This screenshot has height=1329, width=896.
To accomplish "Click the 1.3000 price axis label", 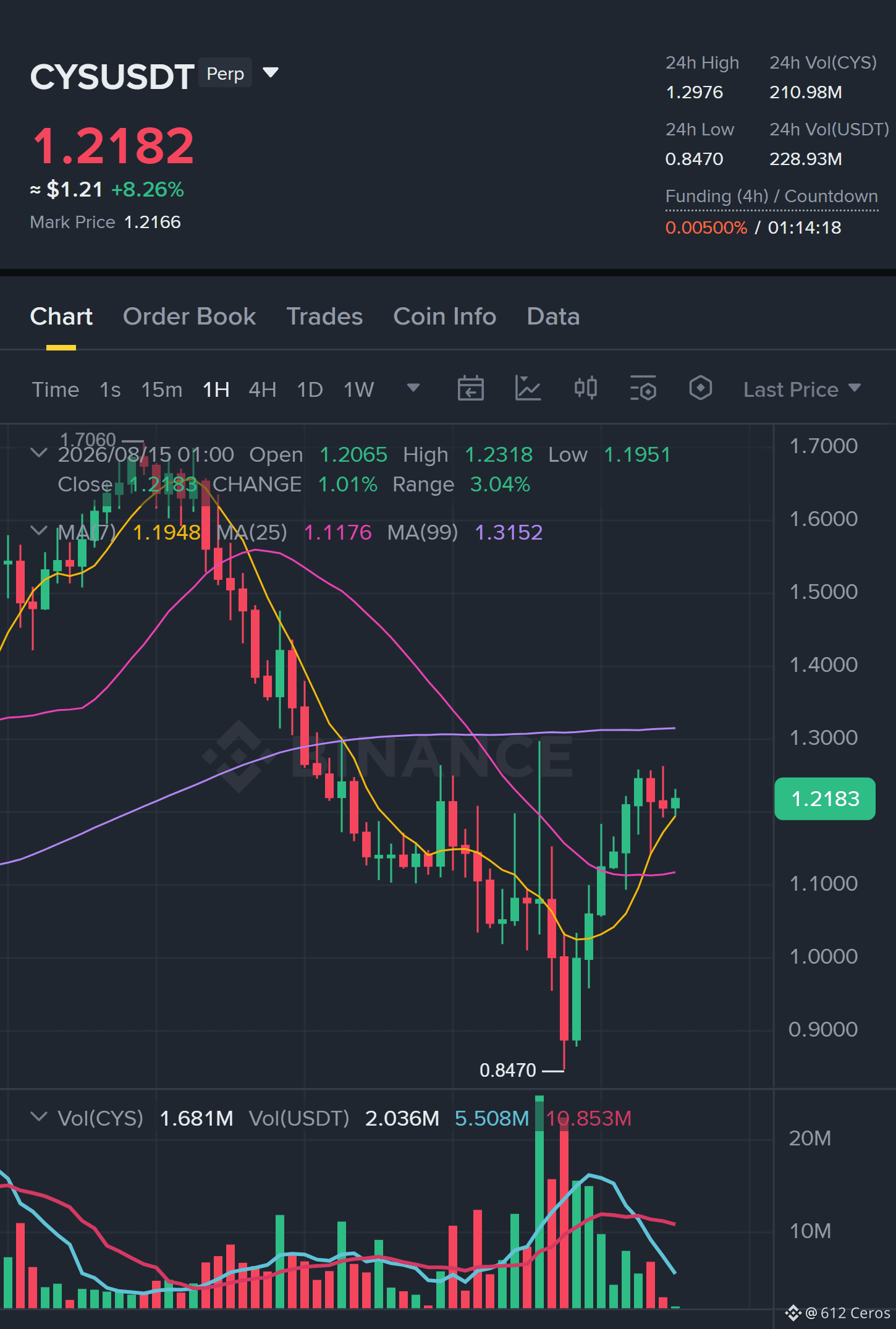I will 824,737.
